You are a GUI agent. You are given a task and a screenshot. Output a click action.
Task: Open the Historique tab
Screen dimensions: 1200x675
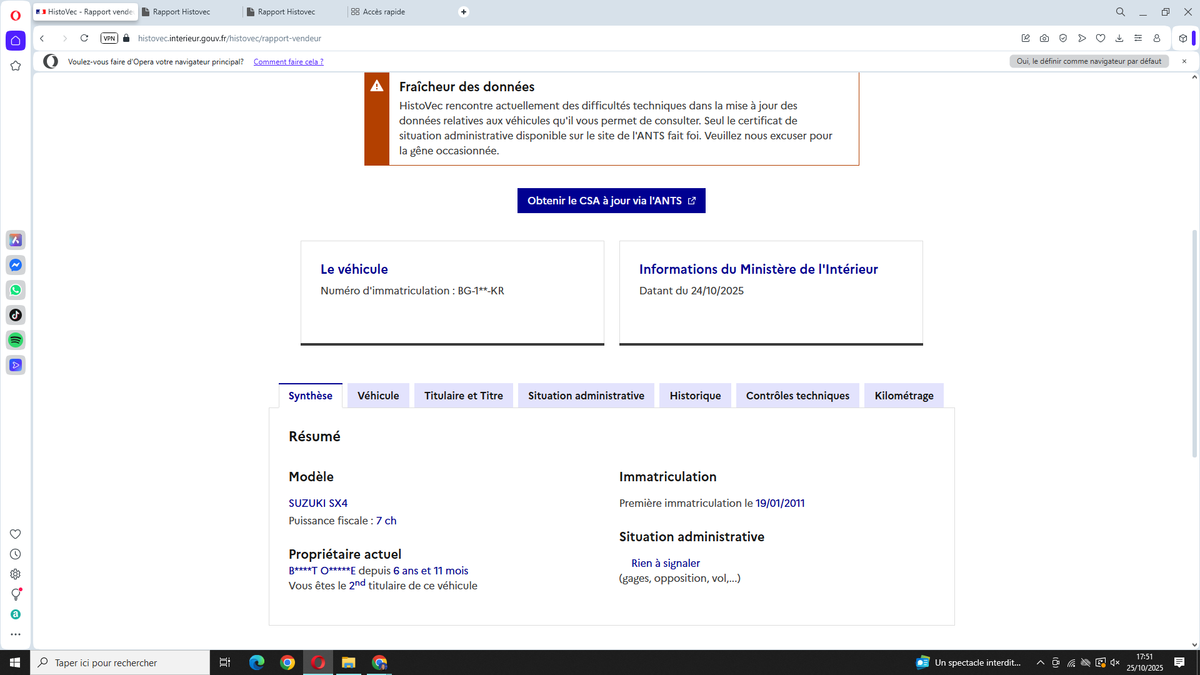point(695,396)
